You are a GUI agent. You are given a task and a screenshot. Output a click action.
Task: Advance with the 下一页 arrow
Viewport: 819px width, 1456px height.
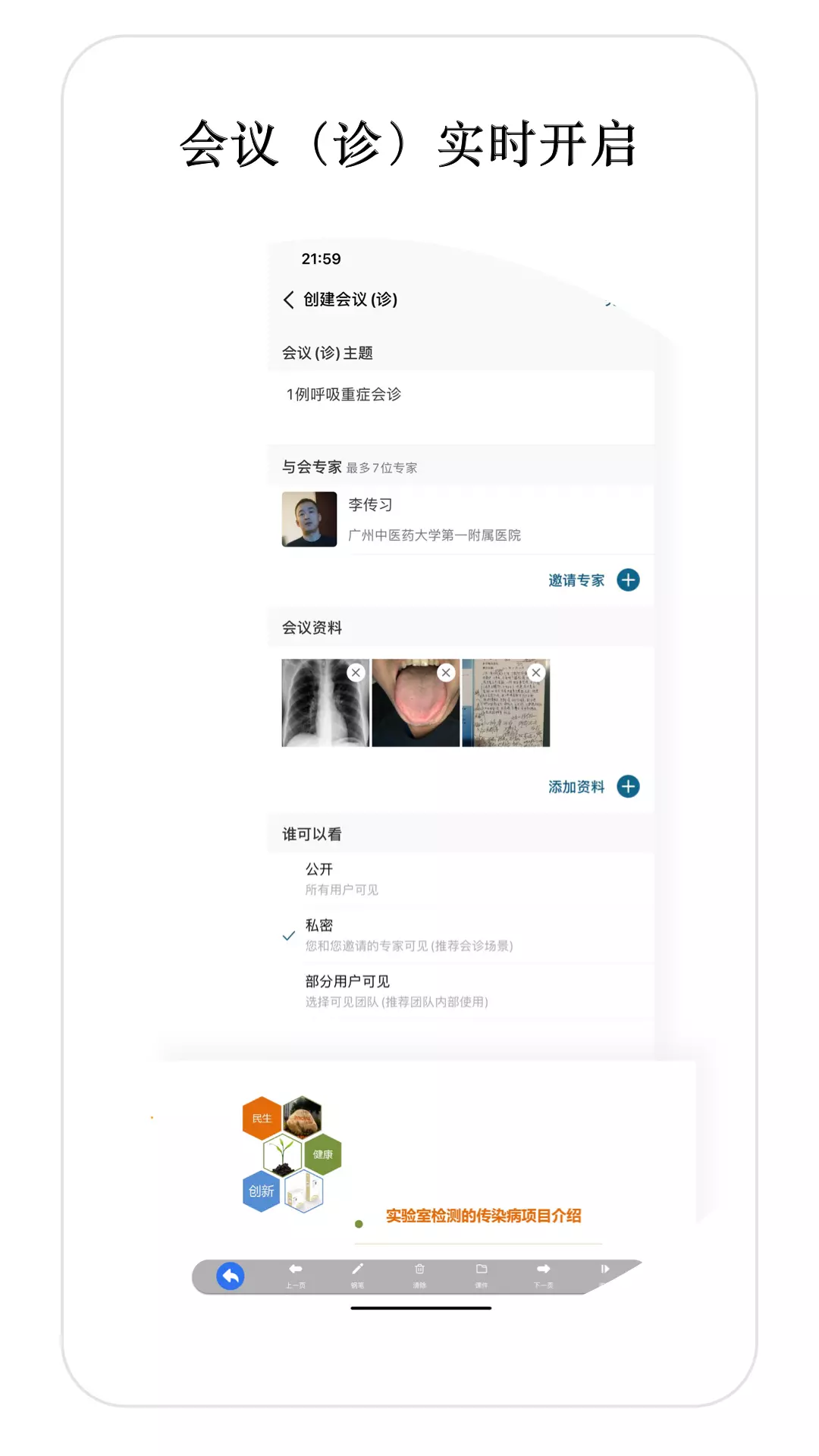tap(544, 1275)
